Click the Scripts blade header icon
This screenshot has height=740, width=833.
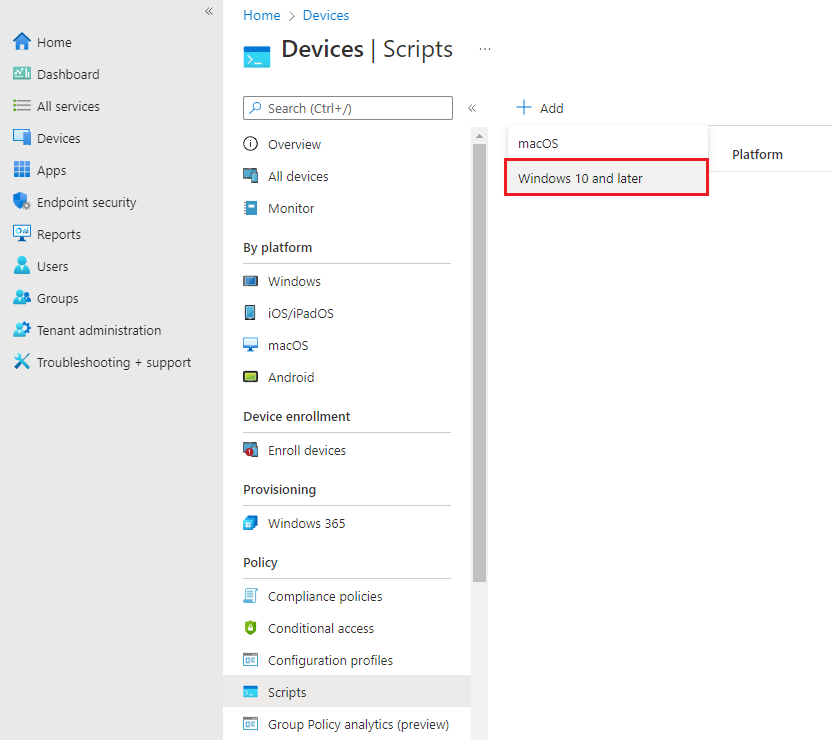257,56
